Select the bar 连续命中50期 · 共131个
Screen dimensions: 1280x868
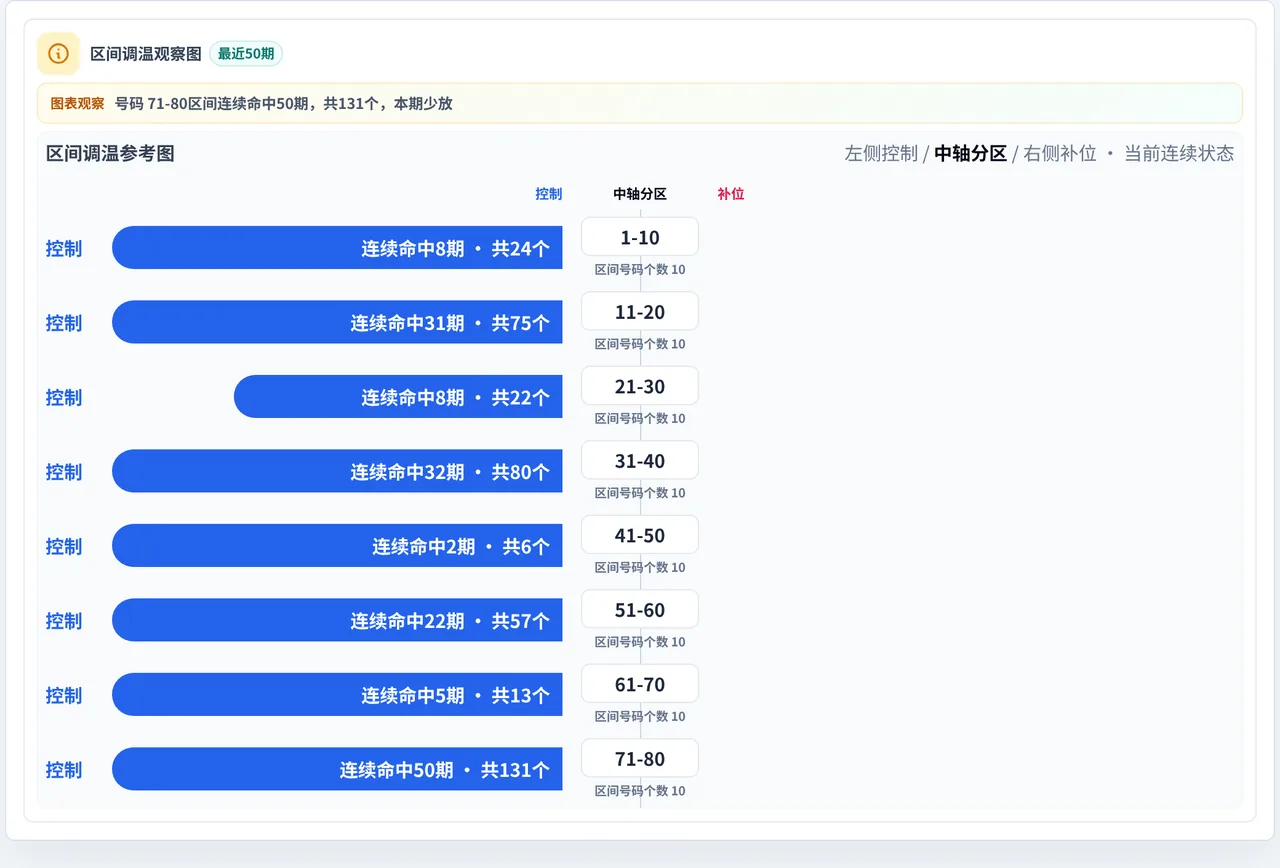point(337,769)
